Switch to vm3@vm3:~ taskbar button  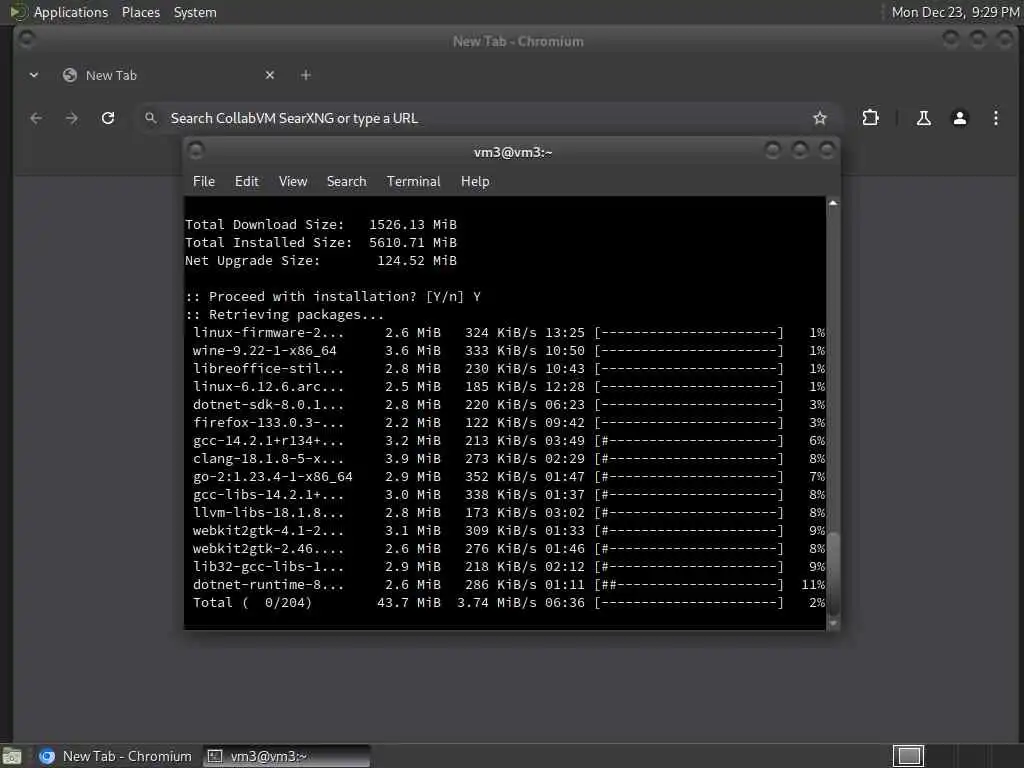[286, 756]
